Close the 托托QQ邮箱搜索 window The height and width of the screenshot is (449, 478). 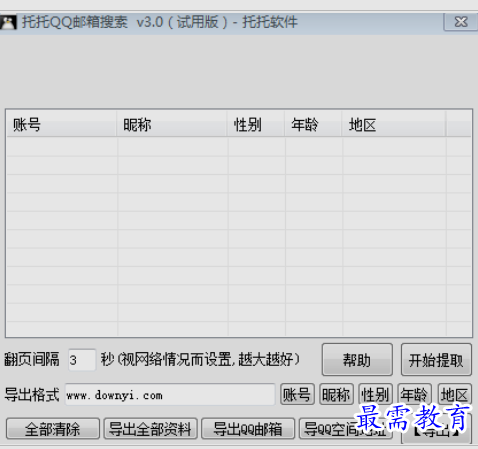pyautogui.click(x=461, y=22)
